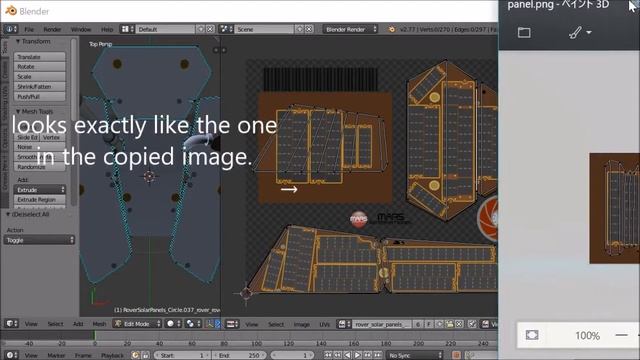Open the viewport shading selector
Image resolution: width=640 pixels, height=360 pixels.
point(173,324)
